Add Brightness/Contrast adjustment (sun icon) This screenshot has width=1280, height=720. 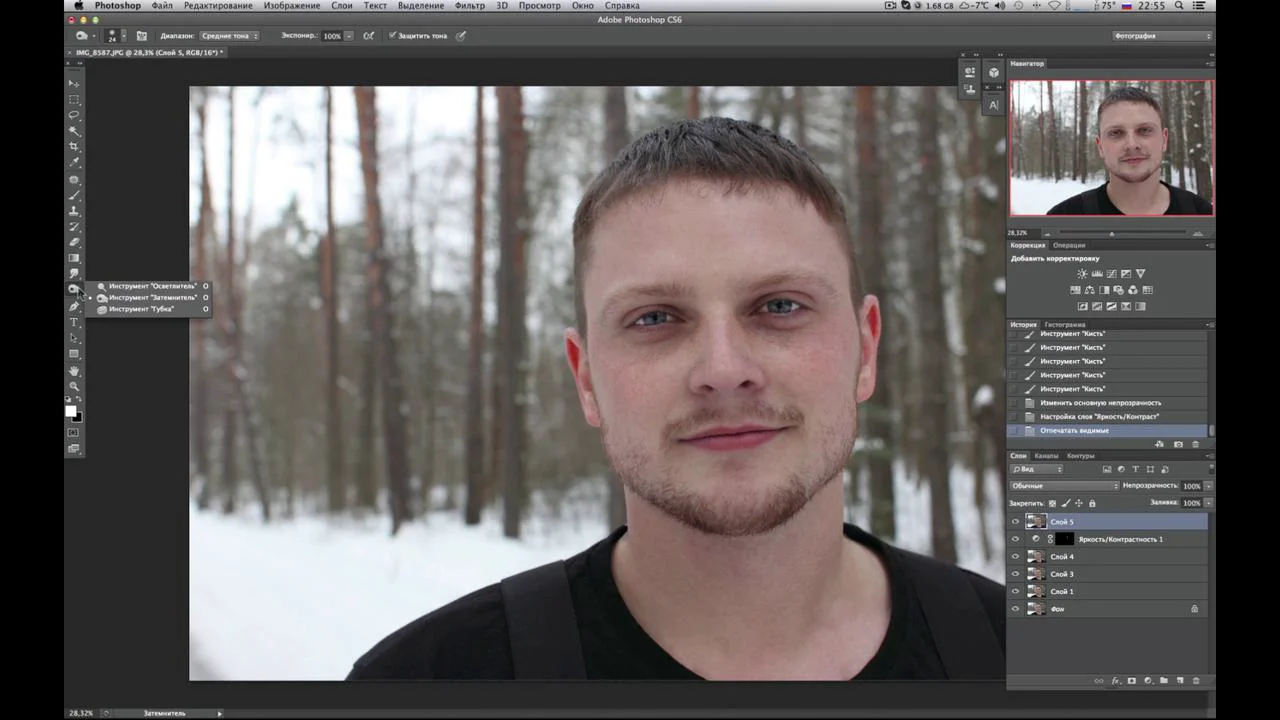tap(1082, 274)
